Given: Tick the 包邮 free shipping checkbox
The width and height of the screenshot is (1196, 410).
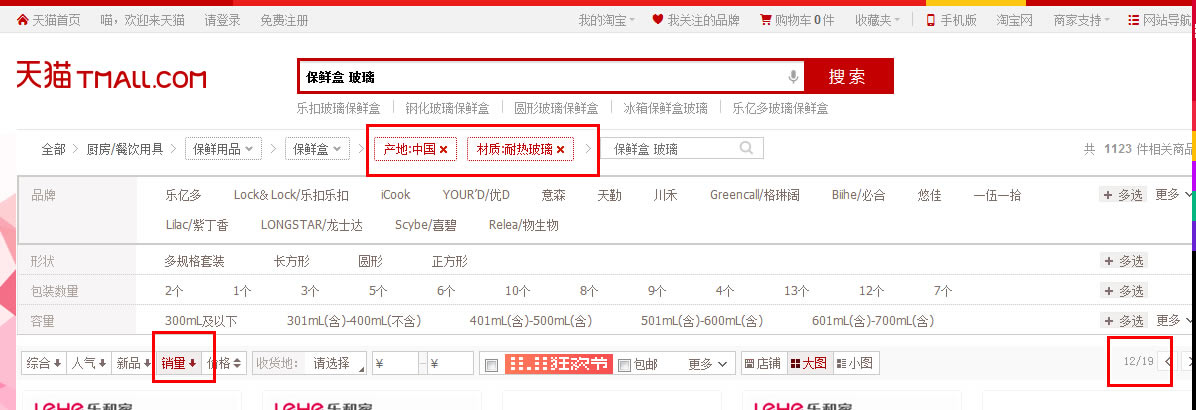Looking at the screenshot, I should (624, 364).
